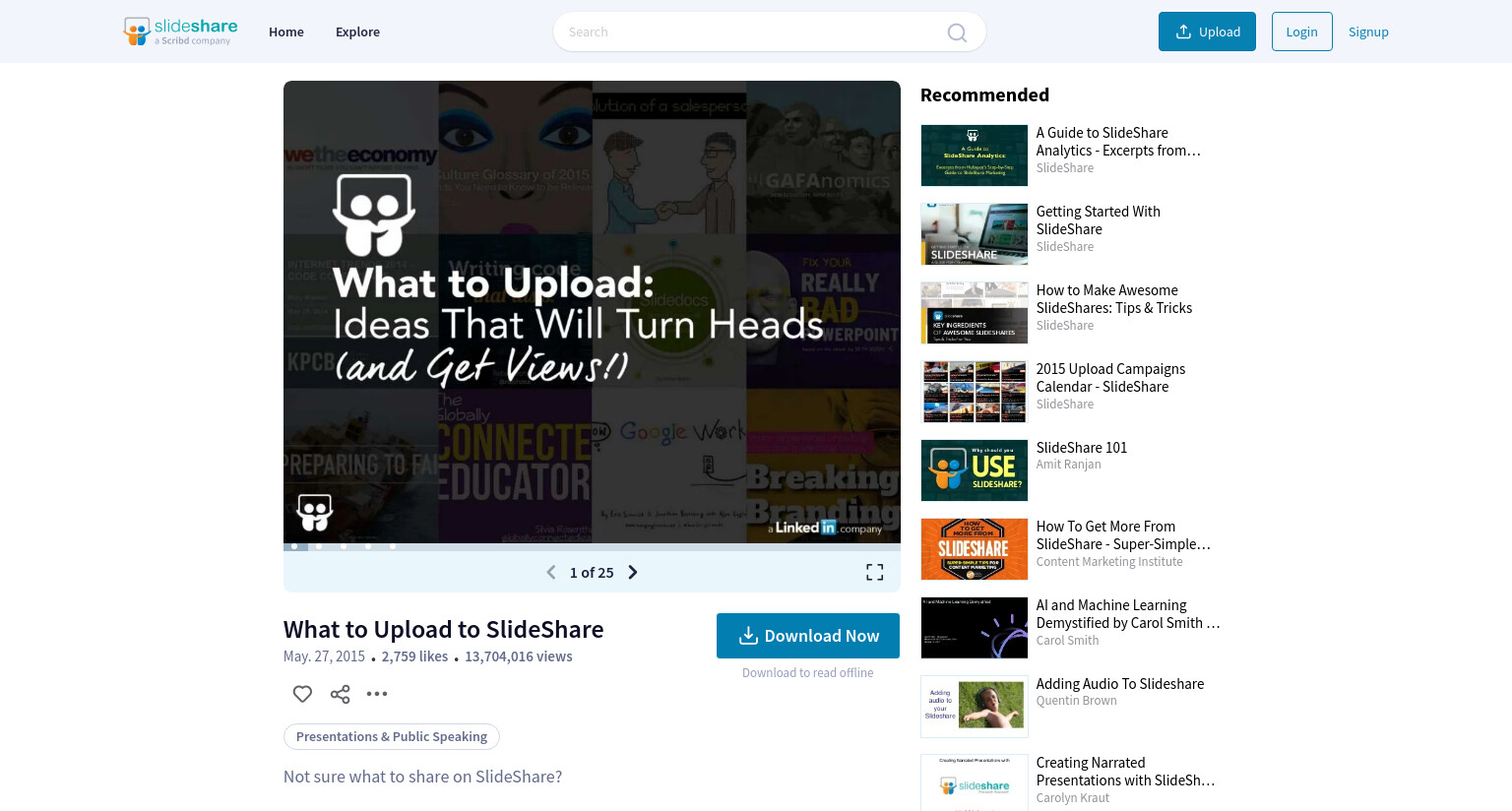This screenshot has height=811, width=1512.
Task: Click 'What to Upload to SlideShare' heading
Action: click(x=444, y=629)
